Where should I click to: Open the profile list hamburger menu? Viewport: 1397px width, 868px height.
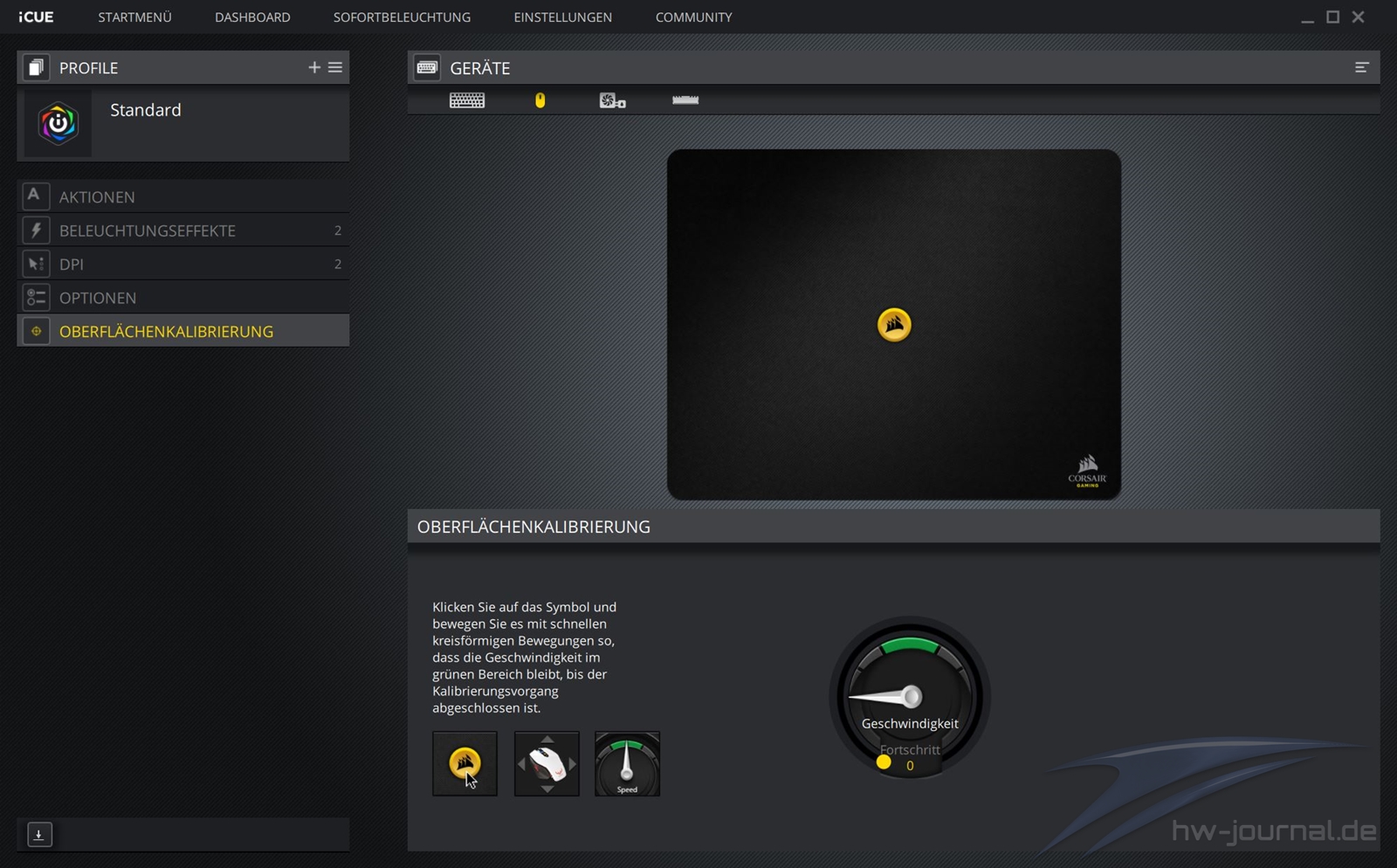tap(335, 67)
